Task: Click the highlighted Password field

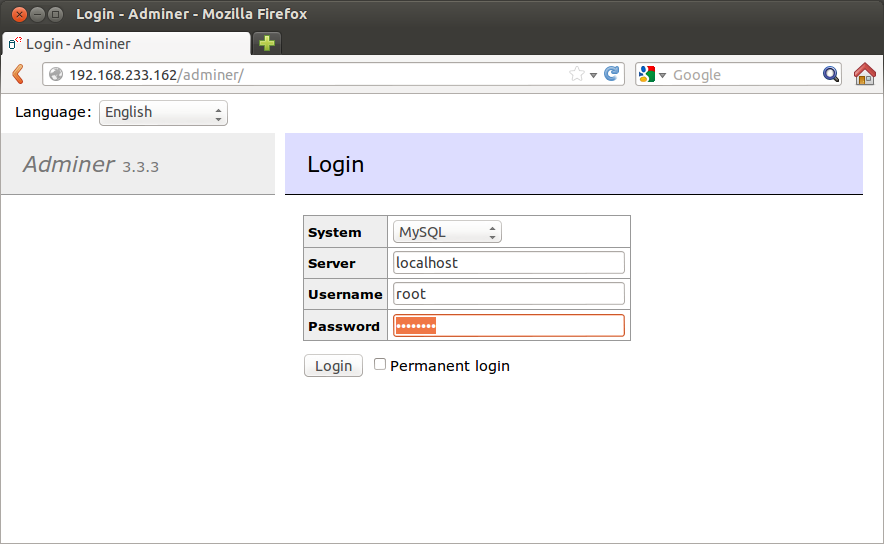Action: pyautogui.click(x=509, y=325)
